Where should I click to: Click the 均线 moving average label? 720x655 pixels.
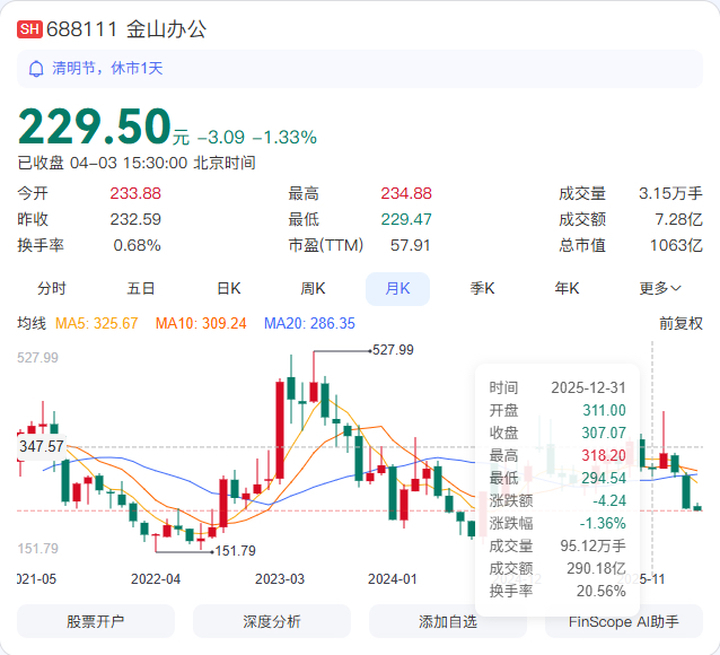(32, 323)
